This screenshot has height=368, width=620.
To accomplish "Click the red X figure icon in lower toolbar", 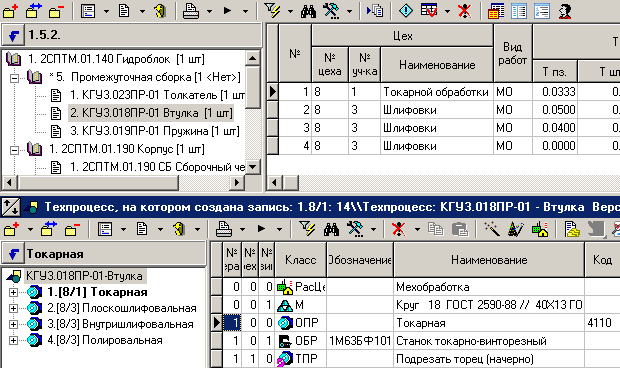I will tap(399, 229).
